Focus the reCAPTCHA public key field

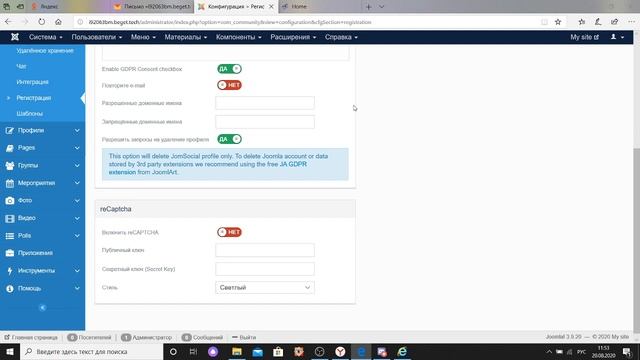(265, 250)
